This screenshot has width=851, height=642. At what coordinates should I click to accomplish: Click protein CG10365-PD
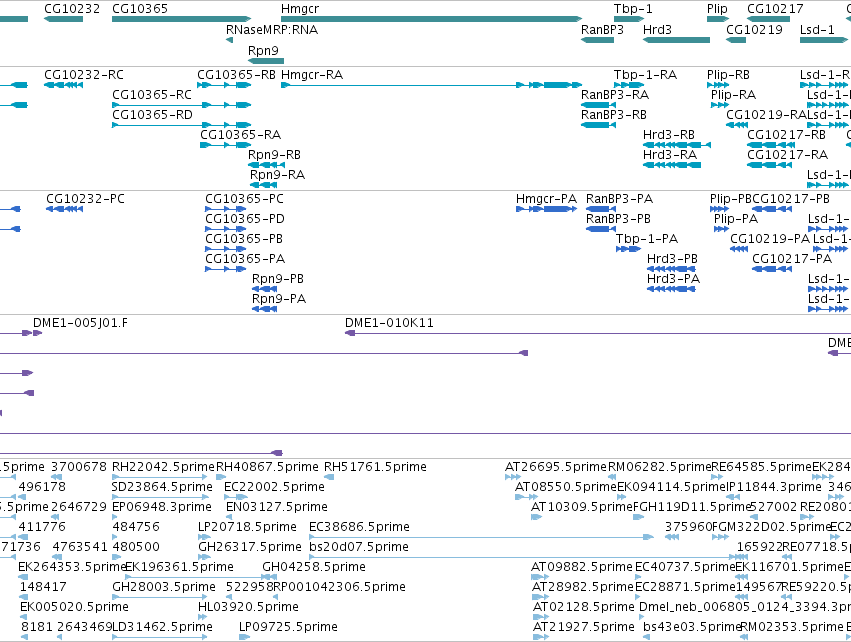click(x=245, y=219)
